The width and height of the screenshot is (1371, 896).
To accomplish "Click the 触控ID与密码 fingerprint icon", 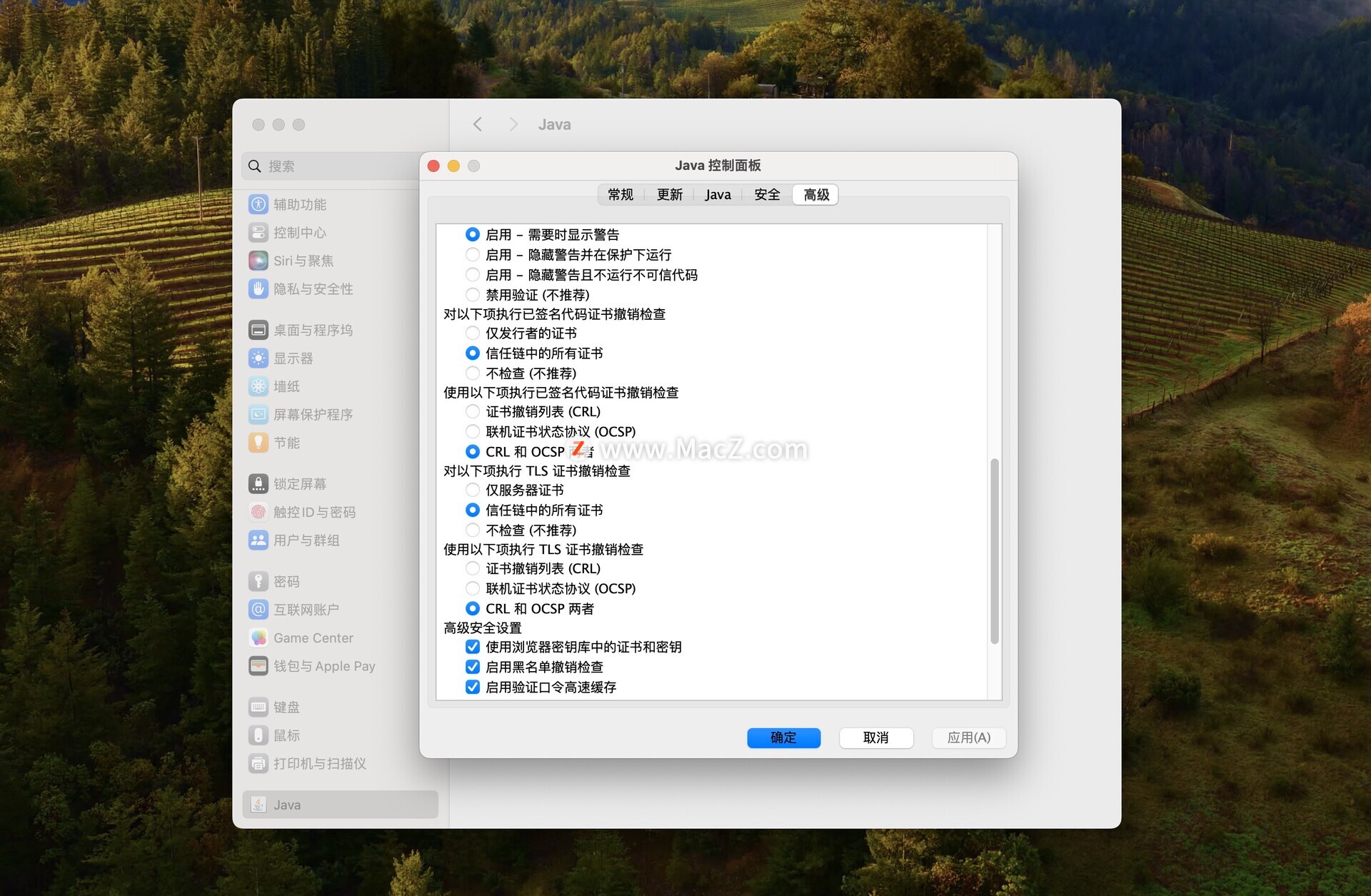I will tap(258, 512).
